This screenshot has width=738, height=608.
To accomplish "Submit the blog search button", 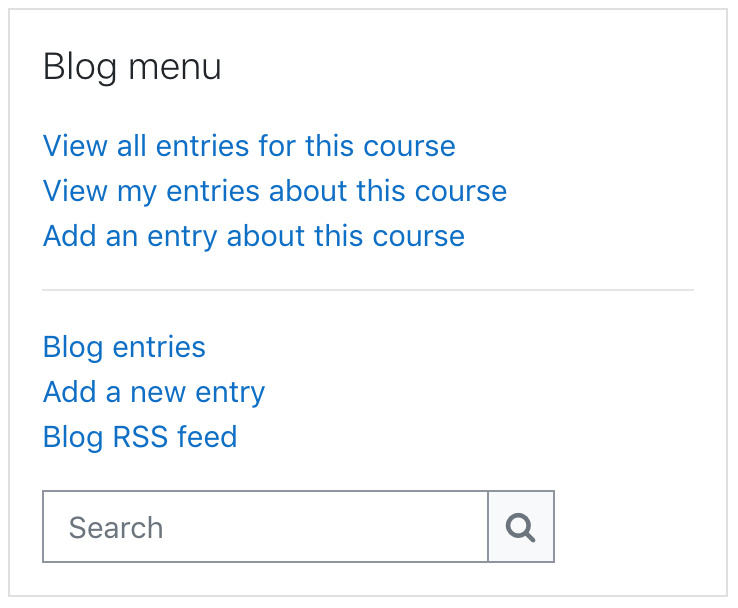I will click(521, 527).
